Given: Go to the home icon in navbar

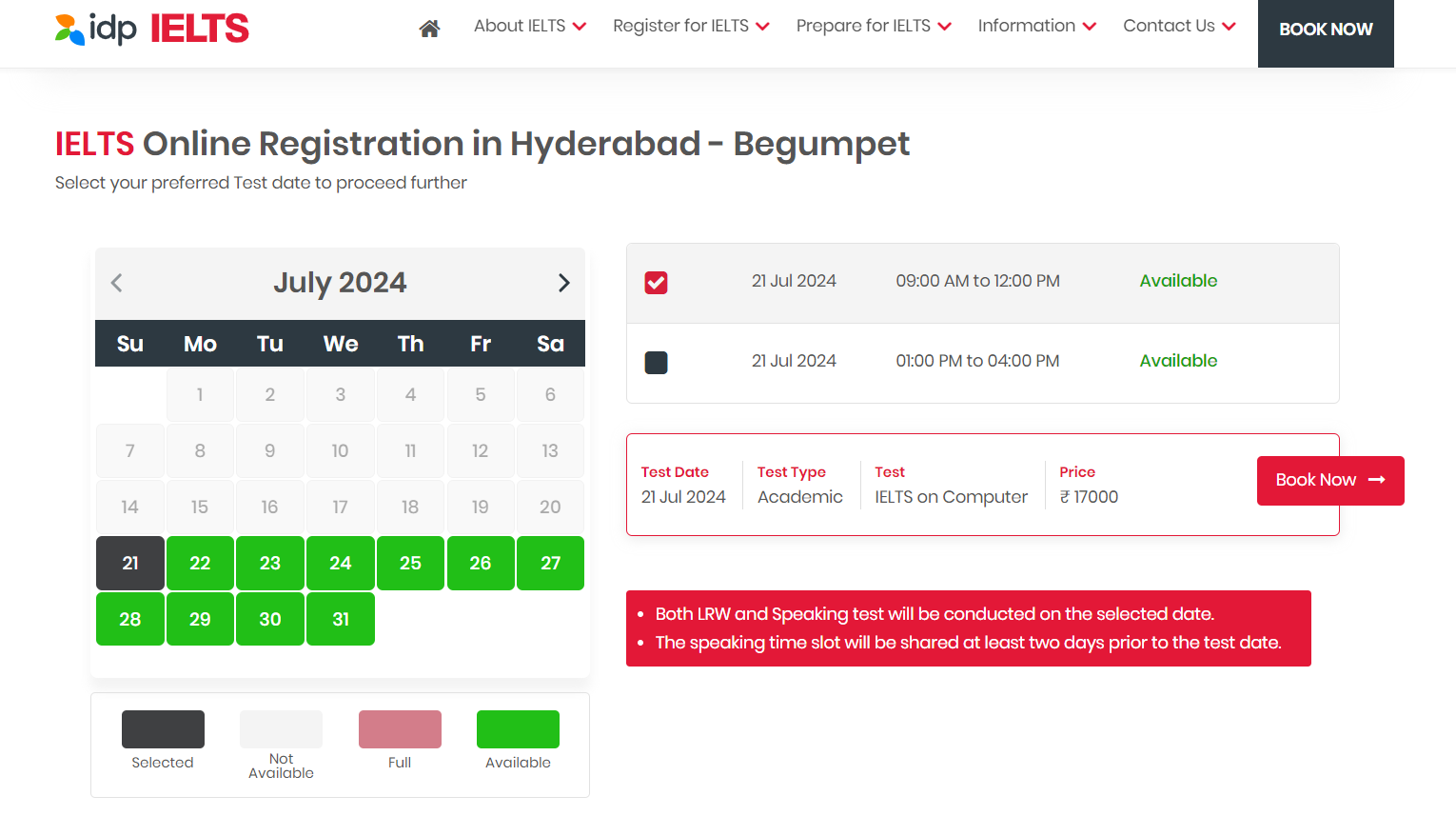Looking at the screenshot, I should (429, 29).
